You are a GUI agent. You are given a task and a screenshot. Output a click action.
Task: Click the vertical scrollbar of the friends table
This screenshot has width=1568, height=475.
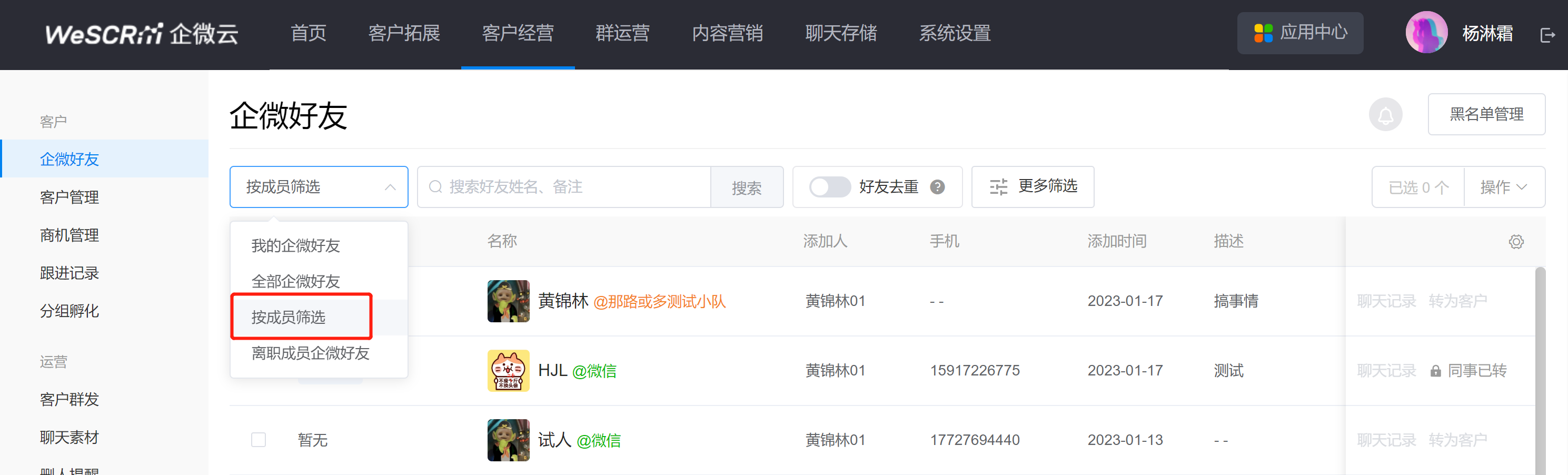point(1540,365)
